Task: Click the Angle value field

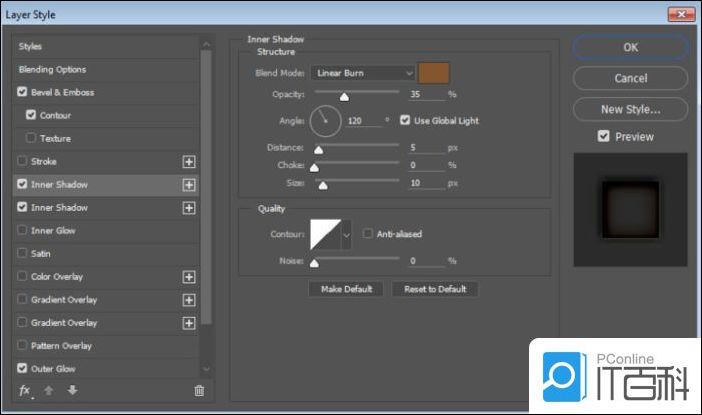Action: click(x=364, y=121)
